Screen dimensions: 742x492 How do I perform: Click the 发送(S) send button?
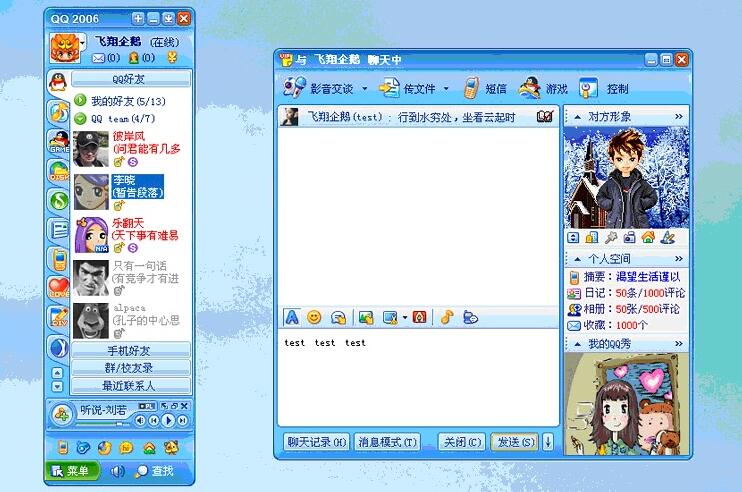click(515, 442)
